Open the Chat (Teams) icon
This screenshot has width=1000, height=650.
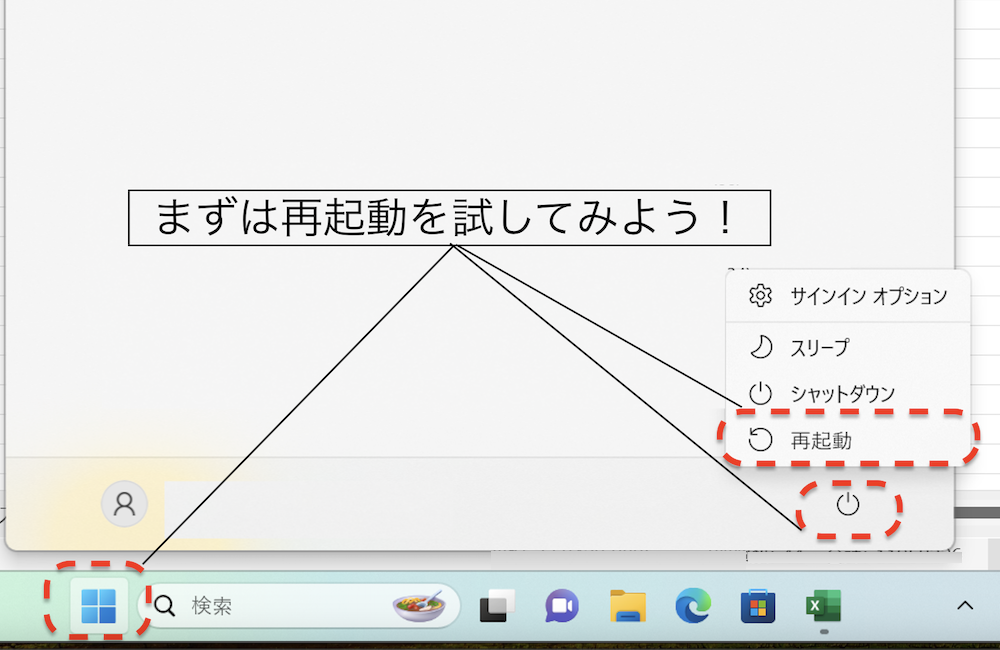pos(561,604)
